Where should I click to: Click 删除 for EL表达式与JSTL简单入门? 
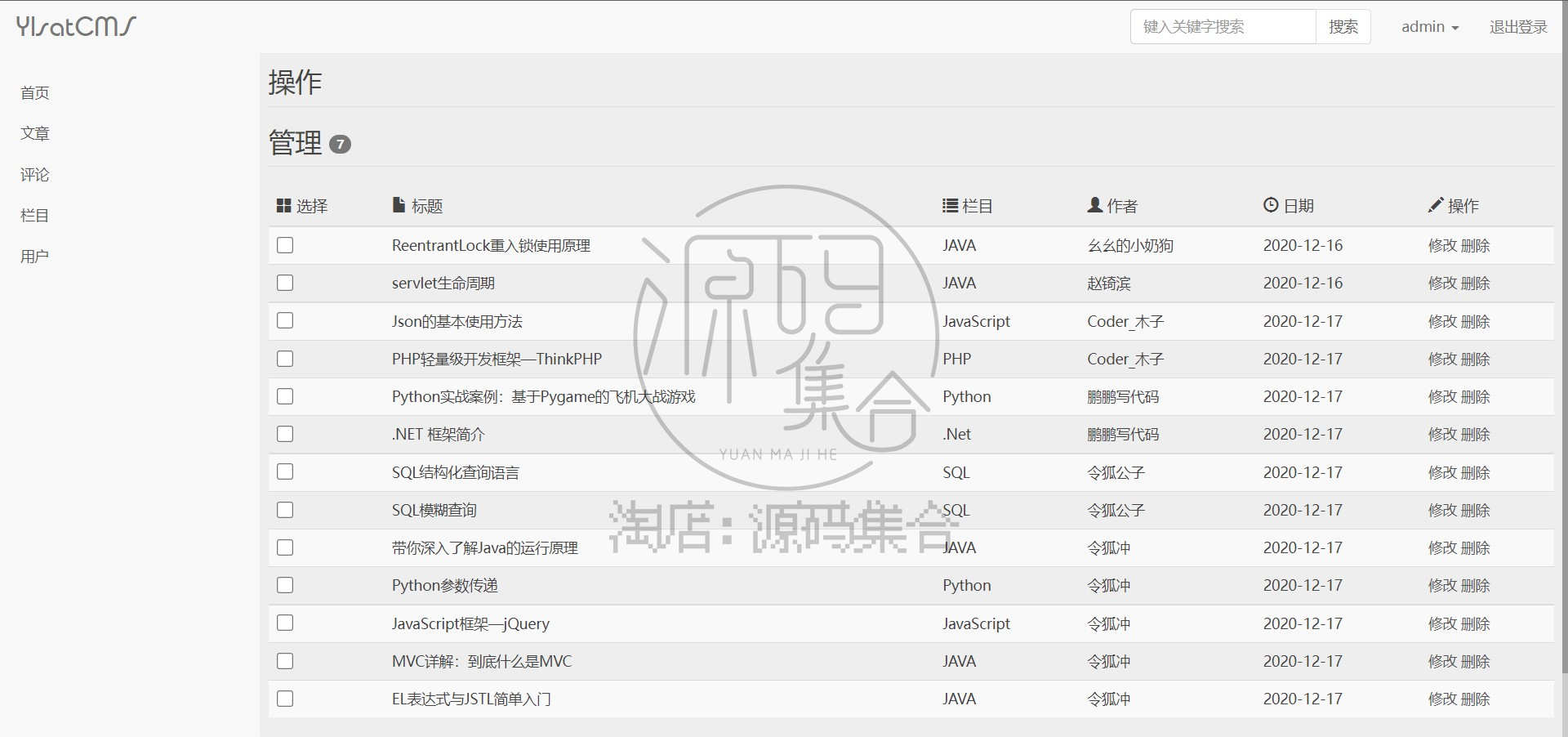coord(1475,699)
